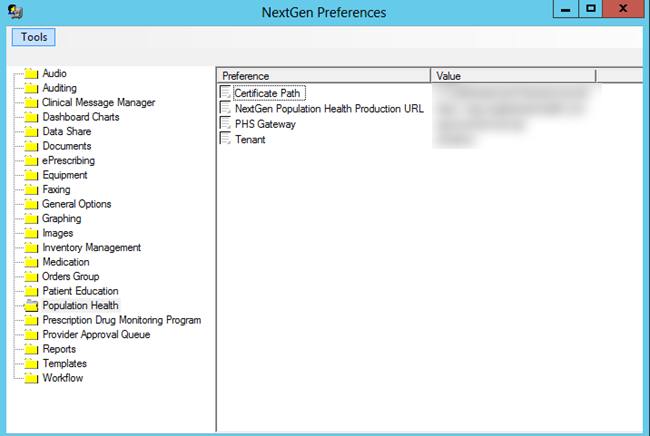650x436 pixels.
Task: Click the Tenant document icon
Action: pyautogui.click(x=225, y=139)
